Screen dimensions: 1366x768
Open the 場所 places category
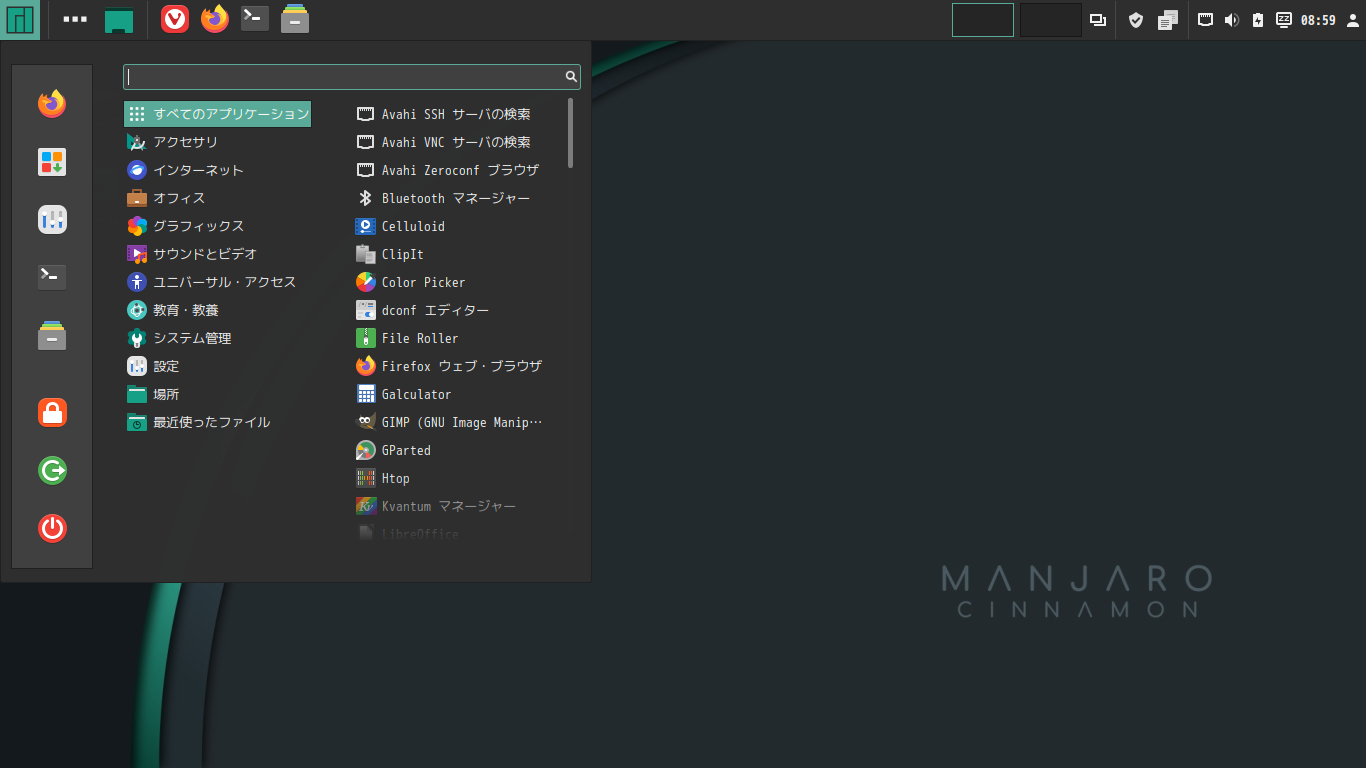[217, 394]
